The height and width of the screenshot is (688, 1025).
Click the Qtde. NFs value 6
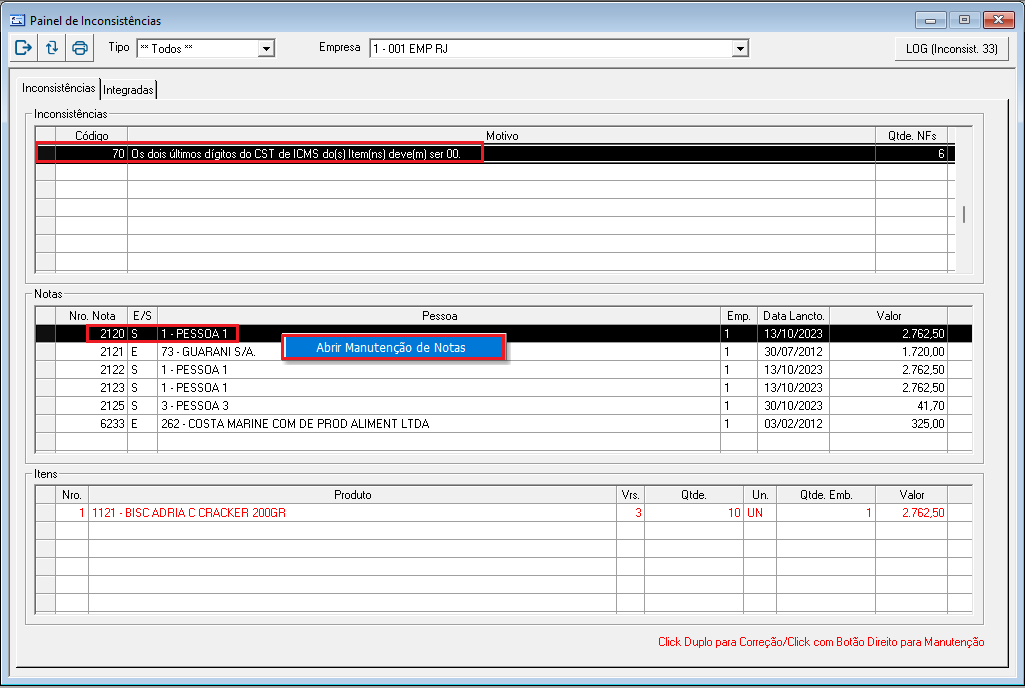pyautogui.click(x=911, y=154)
